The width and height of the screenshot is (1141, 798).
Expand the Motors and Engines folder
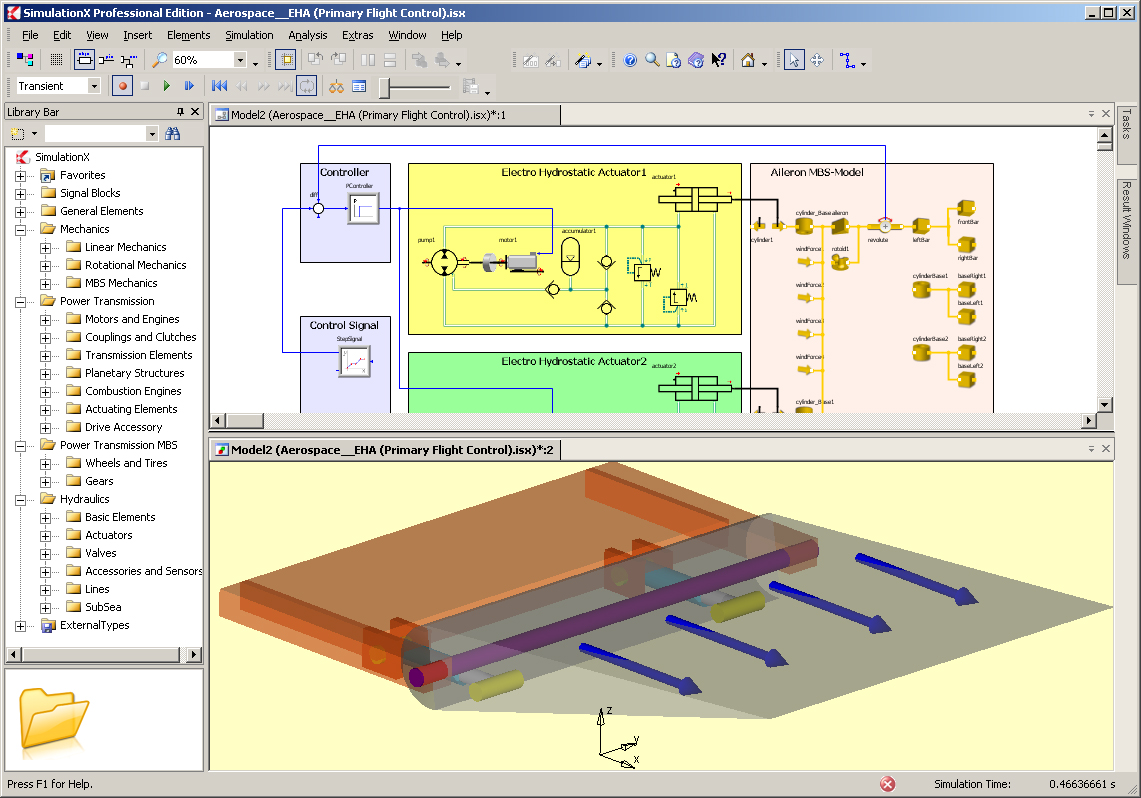tap(45, 320)
